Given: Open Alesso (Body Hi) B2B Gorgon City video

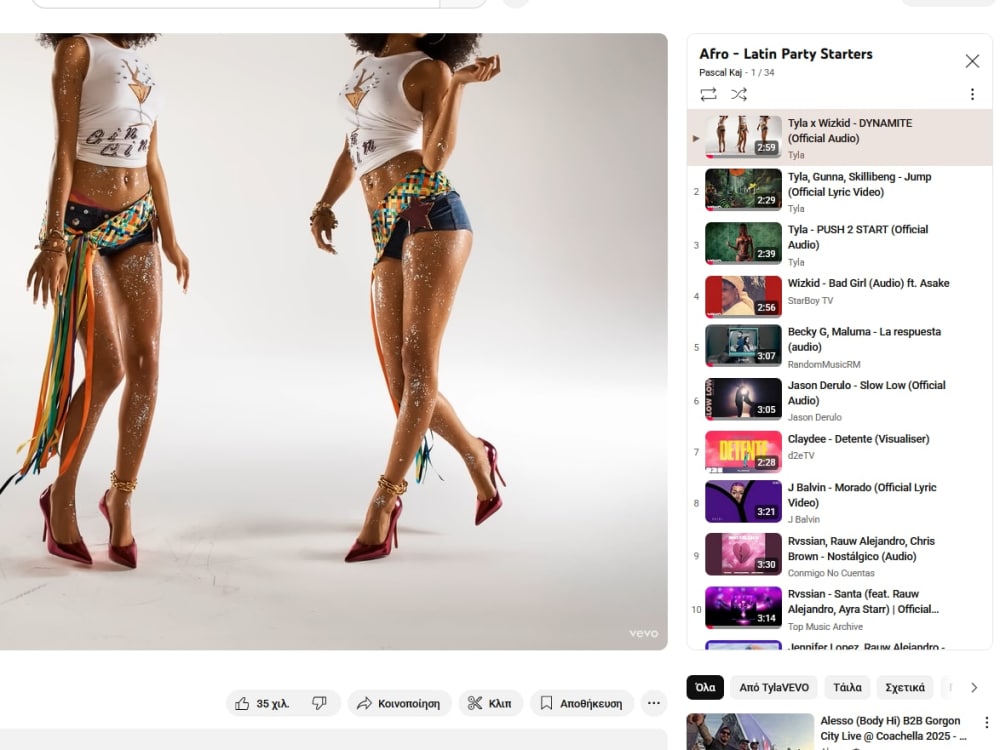Looking at the screenshot, I should (x=893, y=728).
